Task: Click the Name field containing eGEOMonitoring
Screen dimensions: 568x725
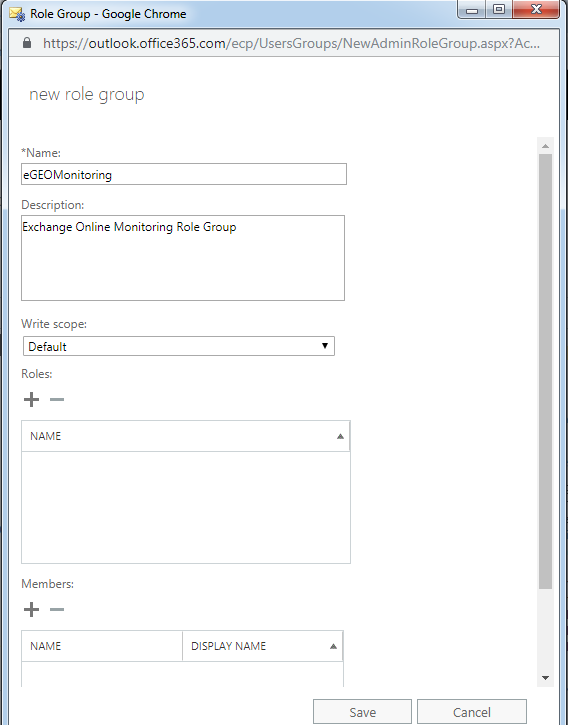Action: pos(184,174)
